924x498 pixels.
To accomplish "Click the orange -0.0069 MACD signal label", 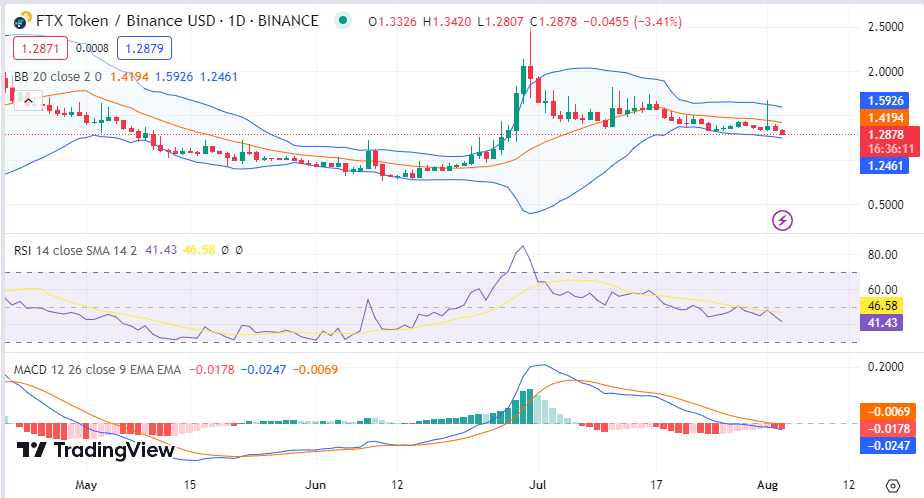I will [888, 411].
